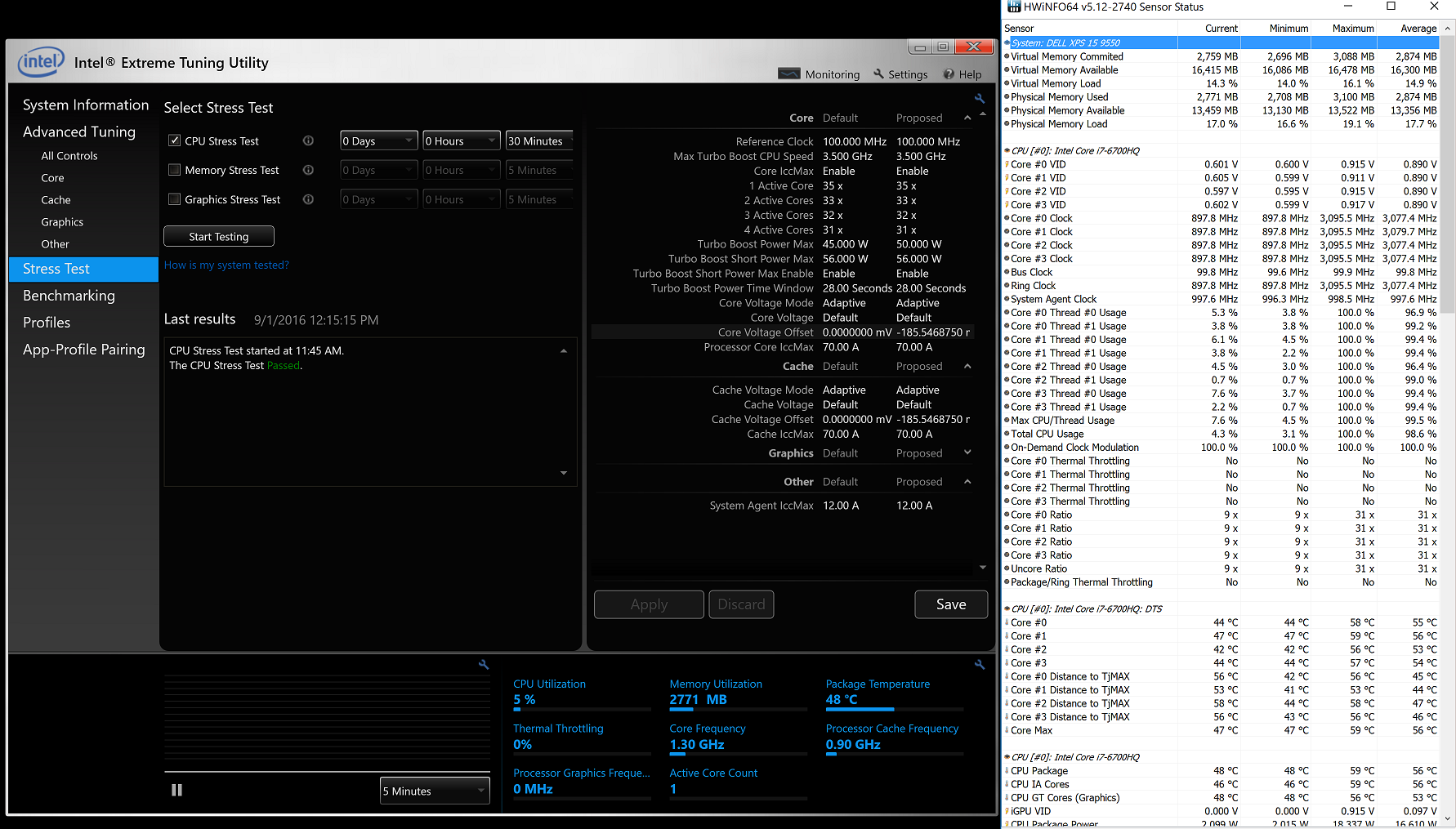
Task: Enable Memory Stress Test checkbox
Action: point(174,170)
